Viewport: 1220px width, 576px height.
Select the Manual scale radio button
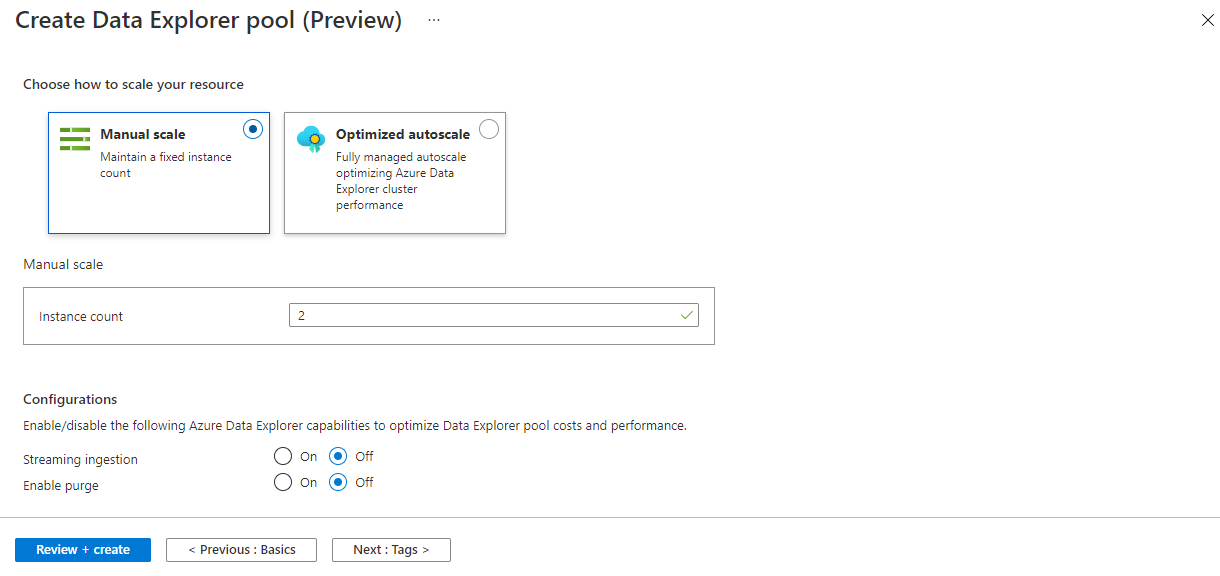point(253,129)
